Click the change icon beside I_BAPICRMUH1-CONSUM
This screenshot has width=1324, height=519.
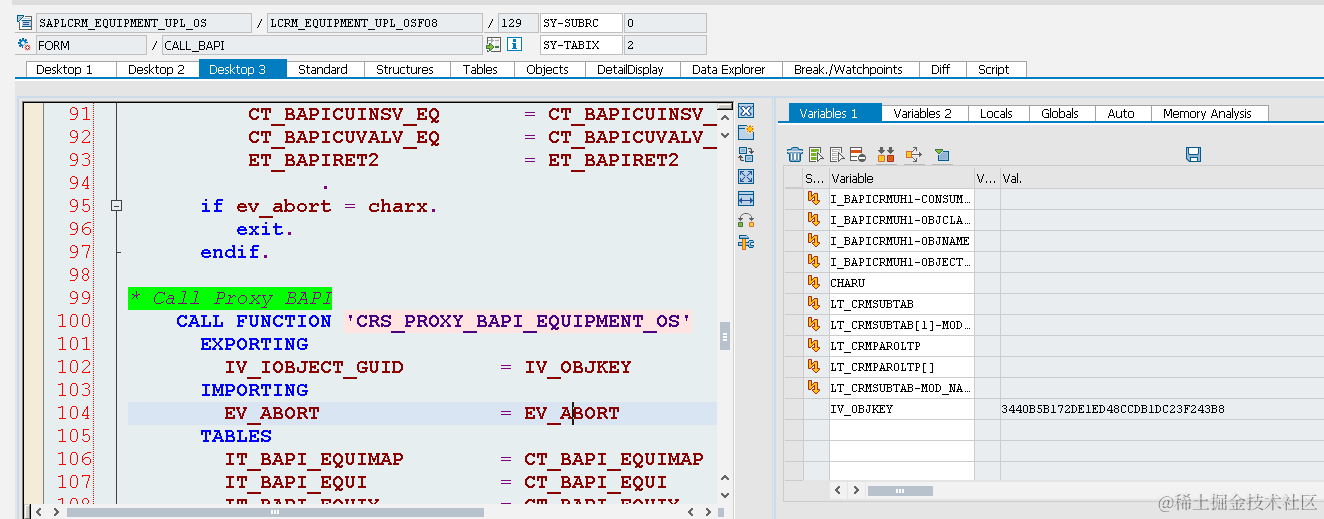815,199
